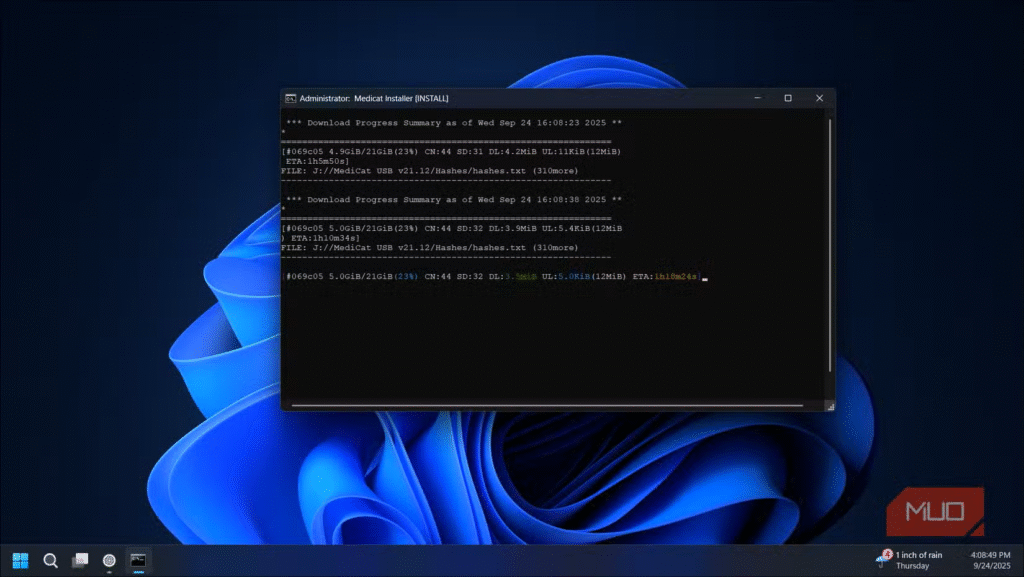Close the Medicat Installer console window
Screen dimensions: 1024x577
(819, 98)
